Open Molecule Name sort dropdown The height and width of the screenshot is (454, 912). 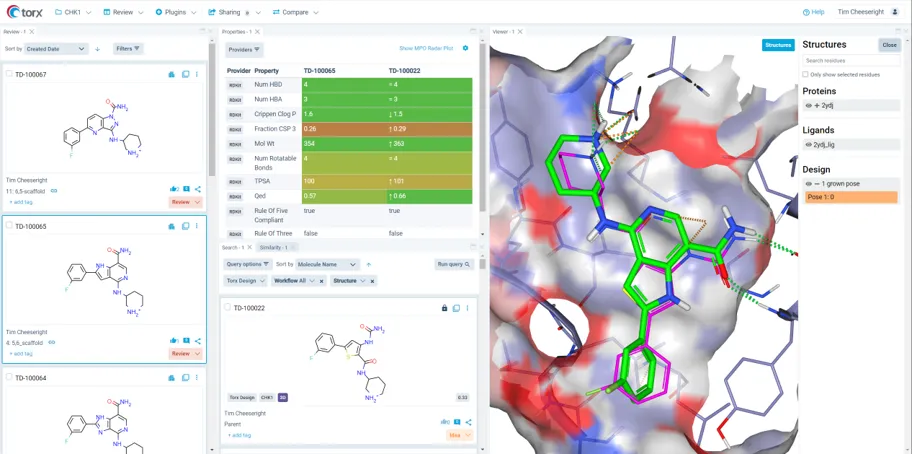[x=327, y=264]
